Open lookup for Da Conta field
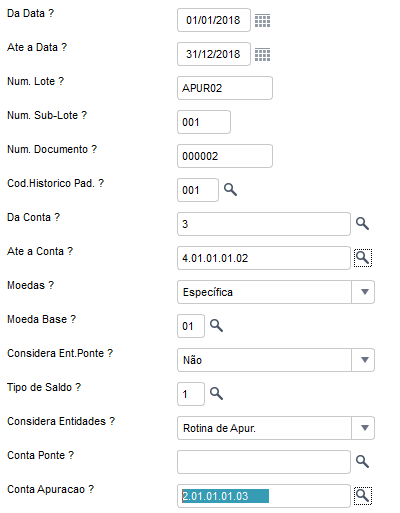The width and height of the screenshot is (400, 513). click(362, 224)
